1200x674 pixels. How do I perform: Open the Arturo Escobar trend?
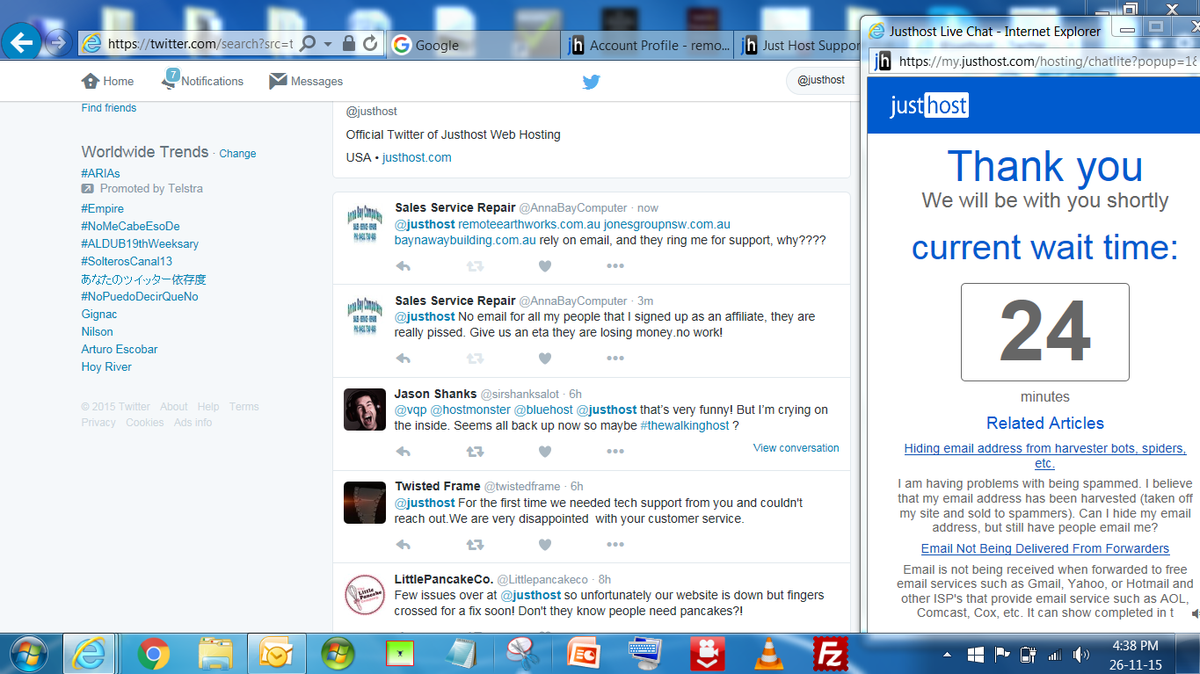point(119,349)
